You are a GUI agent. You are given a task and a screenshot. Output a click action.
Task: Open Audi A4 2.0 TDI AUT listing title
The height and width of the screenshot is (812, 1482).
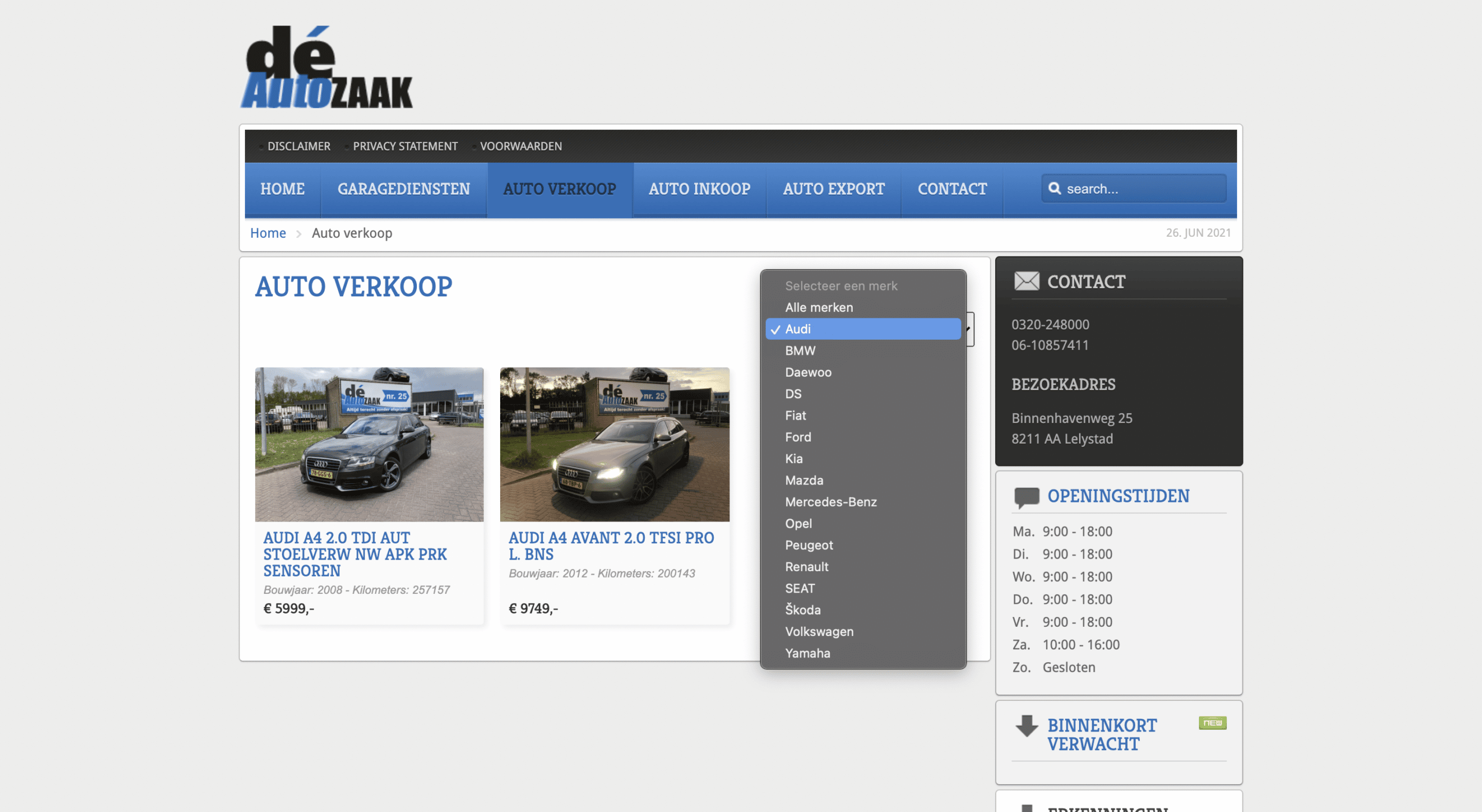pyautogui.click(x=355, y=554)
